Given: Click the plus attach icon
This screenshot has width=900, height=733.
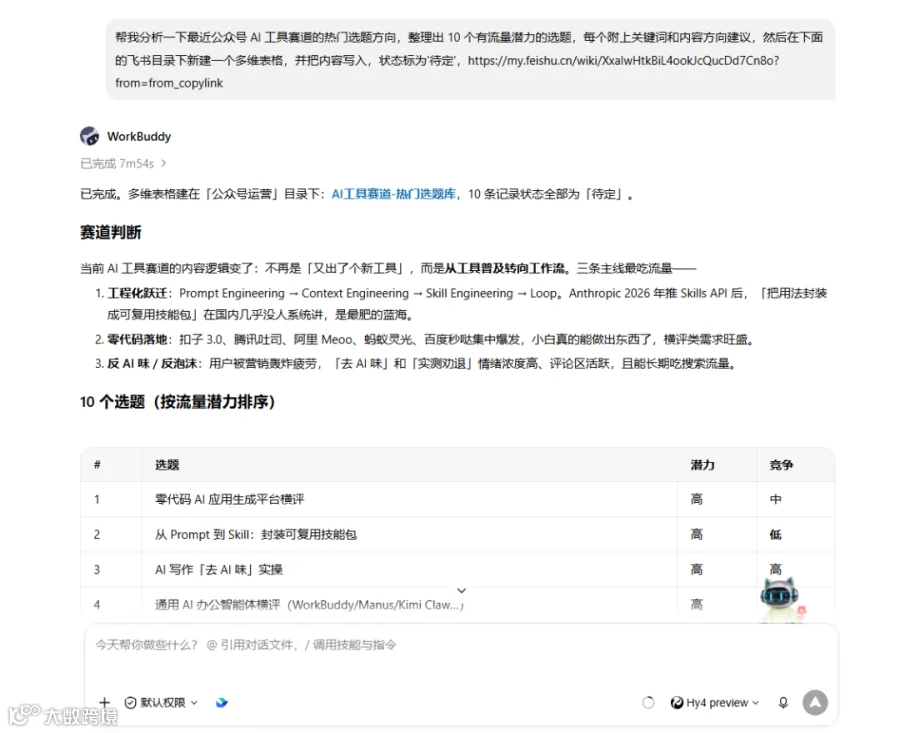Looking at the screenshot, I should 104,702.
